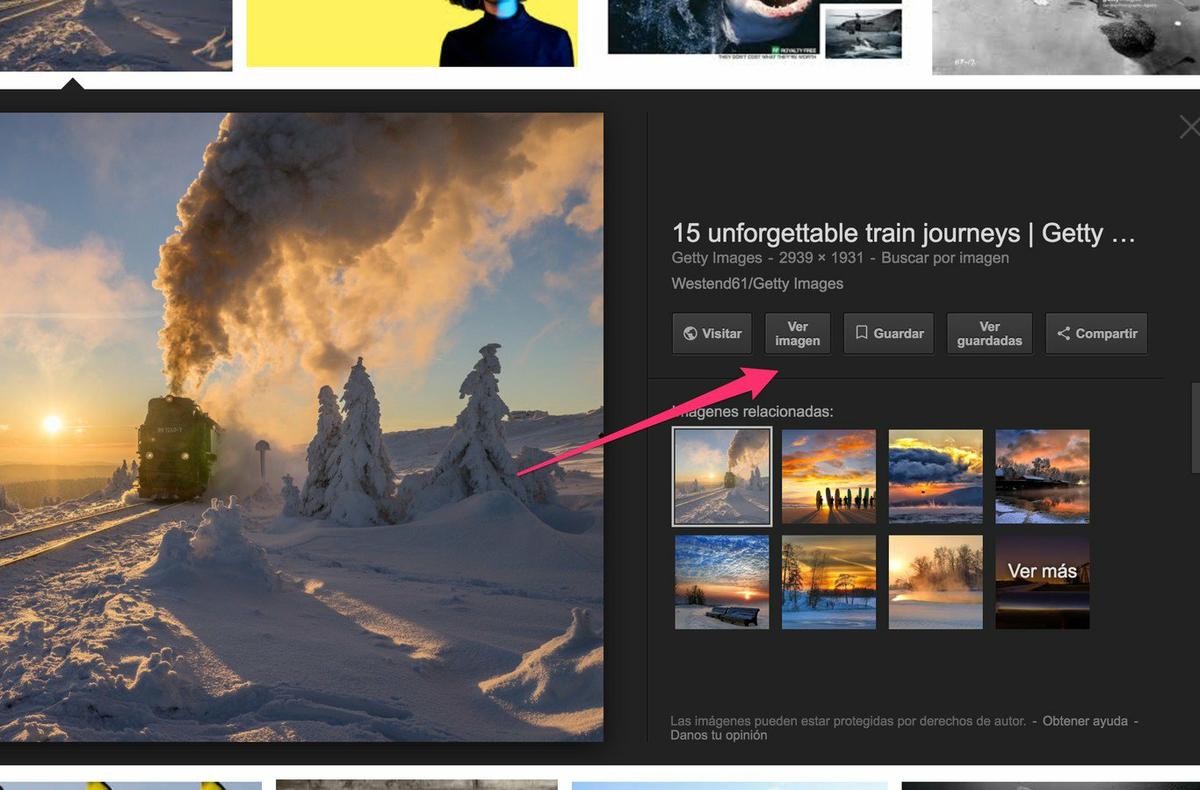Click the Obtener ayuda link
Screen dimensions: 1200x790
pos(1085,721)
